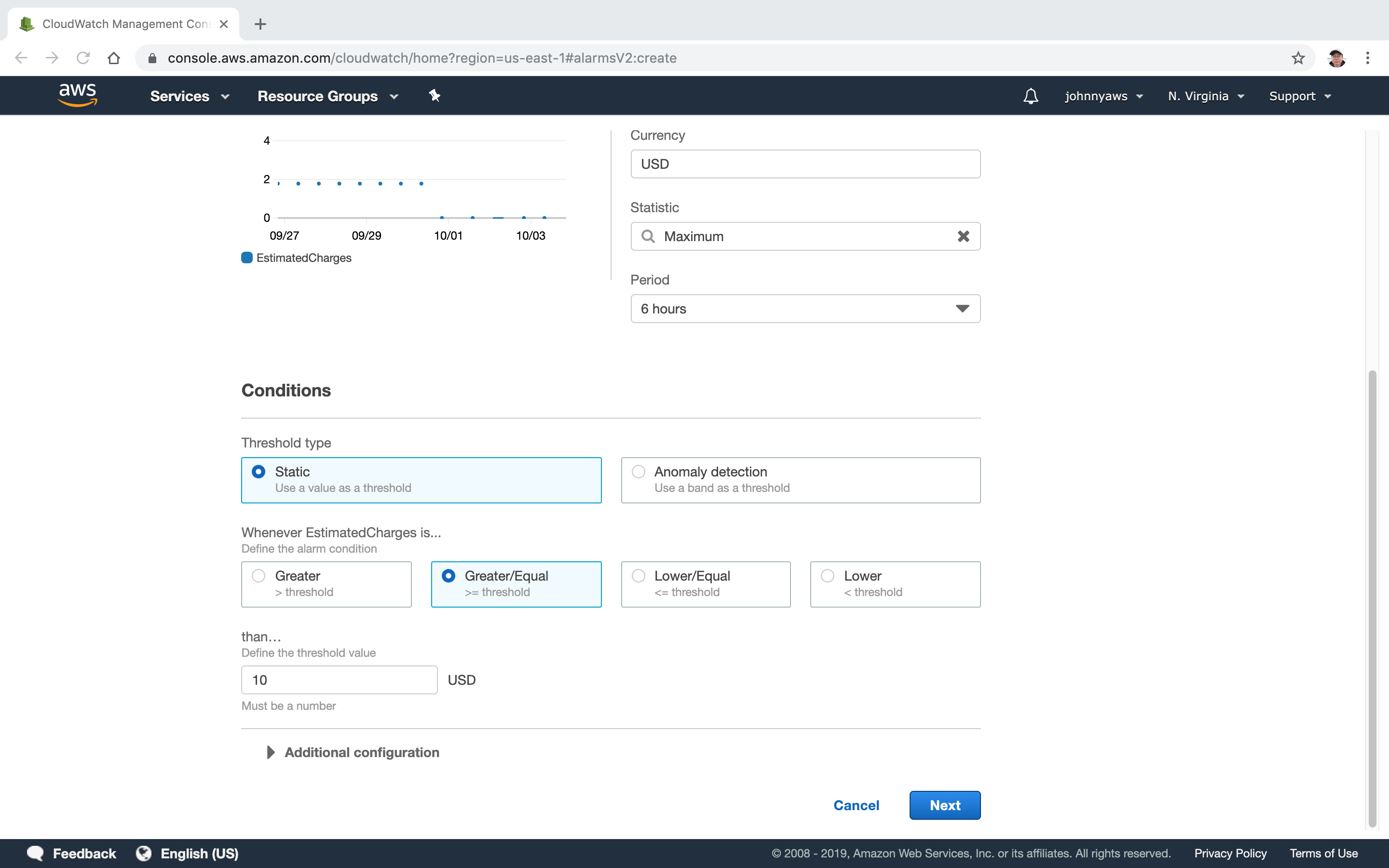The height and width of the screenshot is (868, 1389).
Task: Open the johnnyaws account dropdown
Action: coord(1104,96)
